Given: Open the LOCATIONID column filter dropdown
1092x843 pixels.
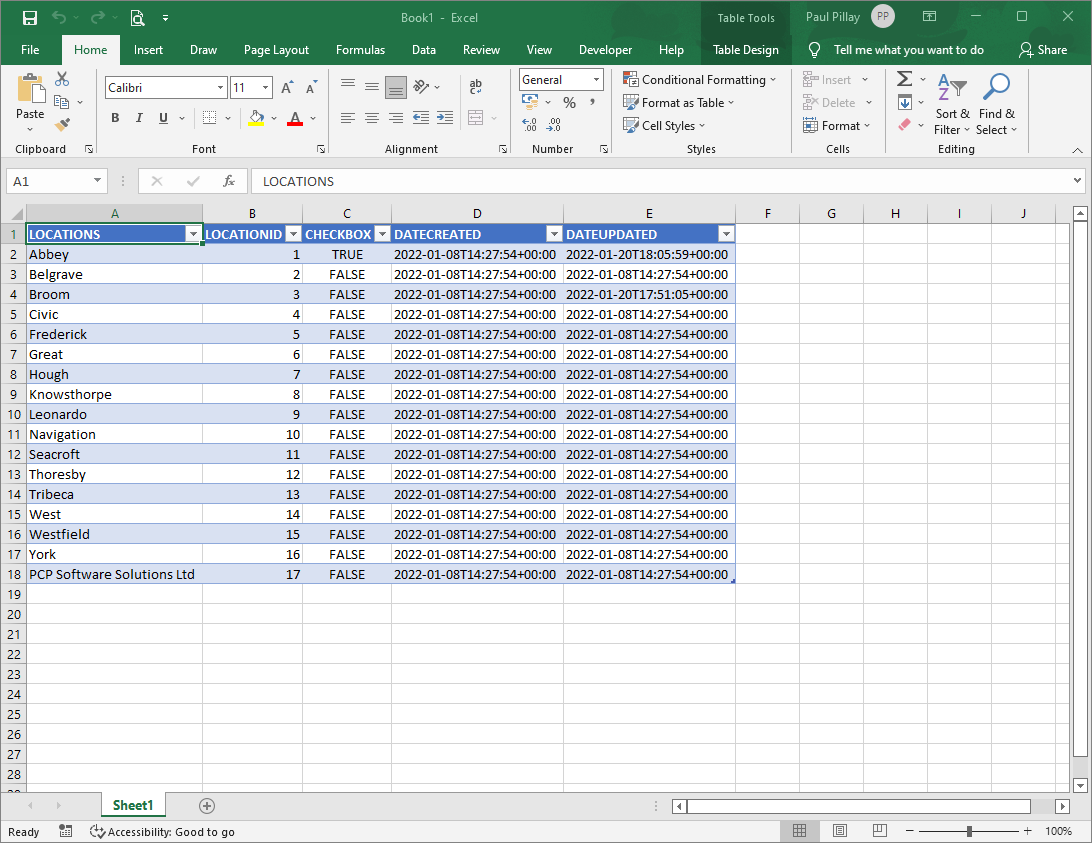Looking at the screenshot, I should tap(293, 234).
